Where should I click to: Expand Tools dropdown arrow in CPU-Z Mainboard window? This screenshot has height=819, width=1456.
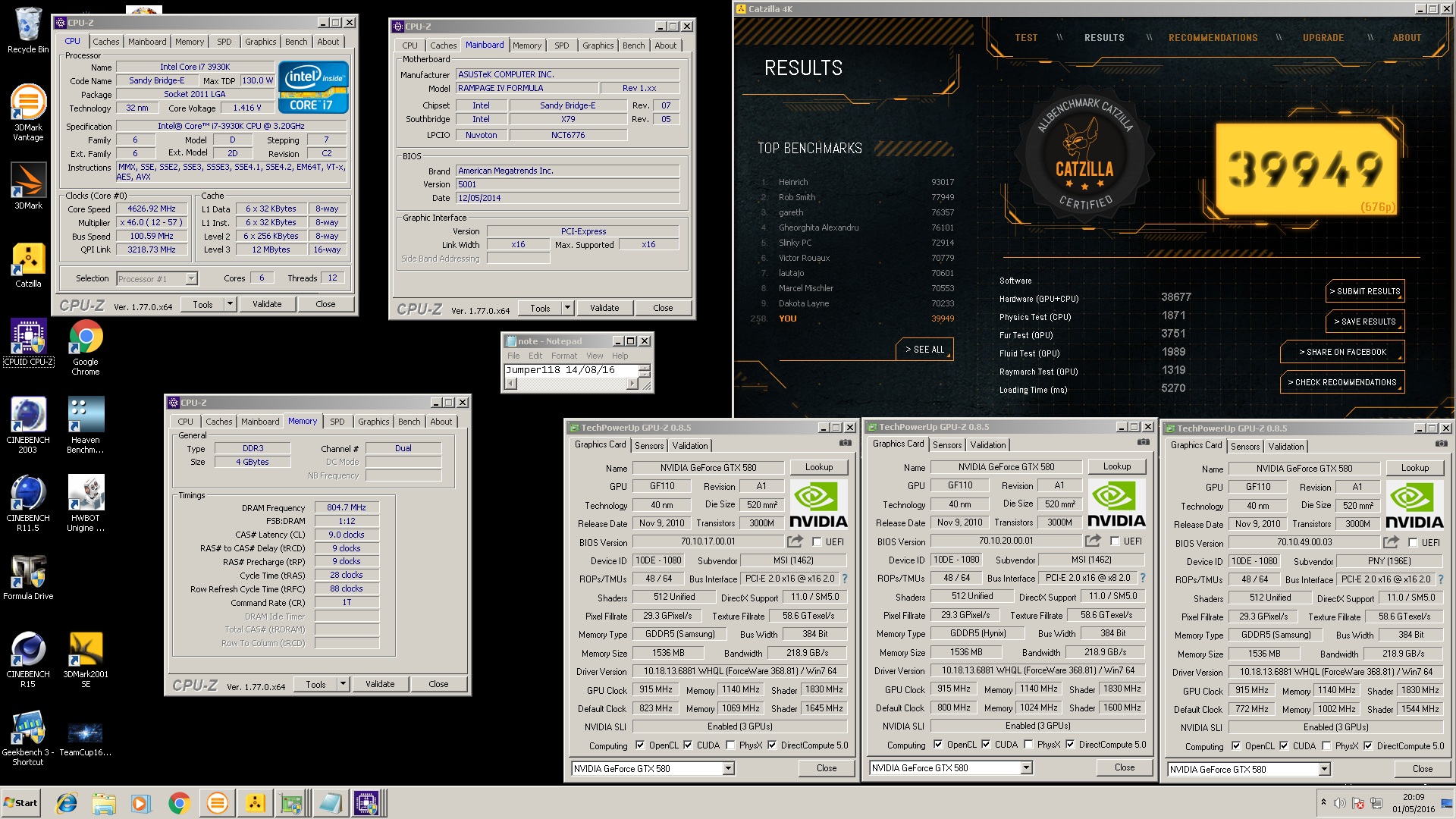pos(567,308)
